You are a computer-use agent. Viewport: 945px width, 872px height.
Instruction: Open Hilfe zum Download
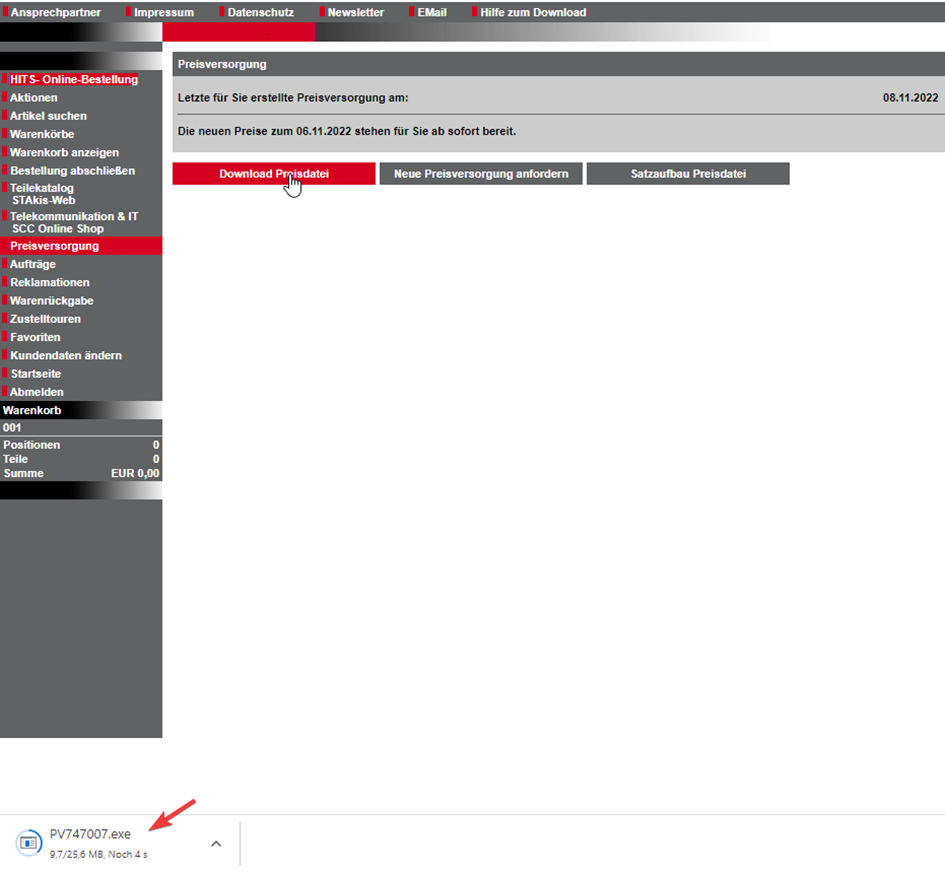coord(533,12)
